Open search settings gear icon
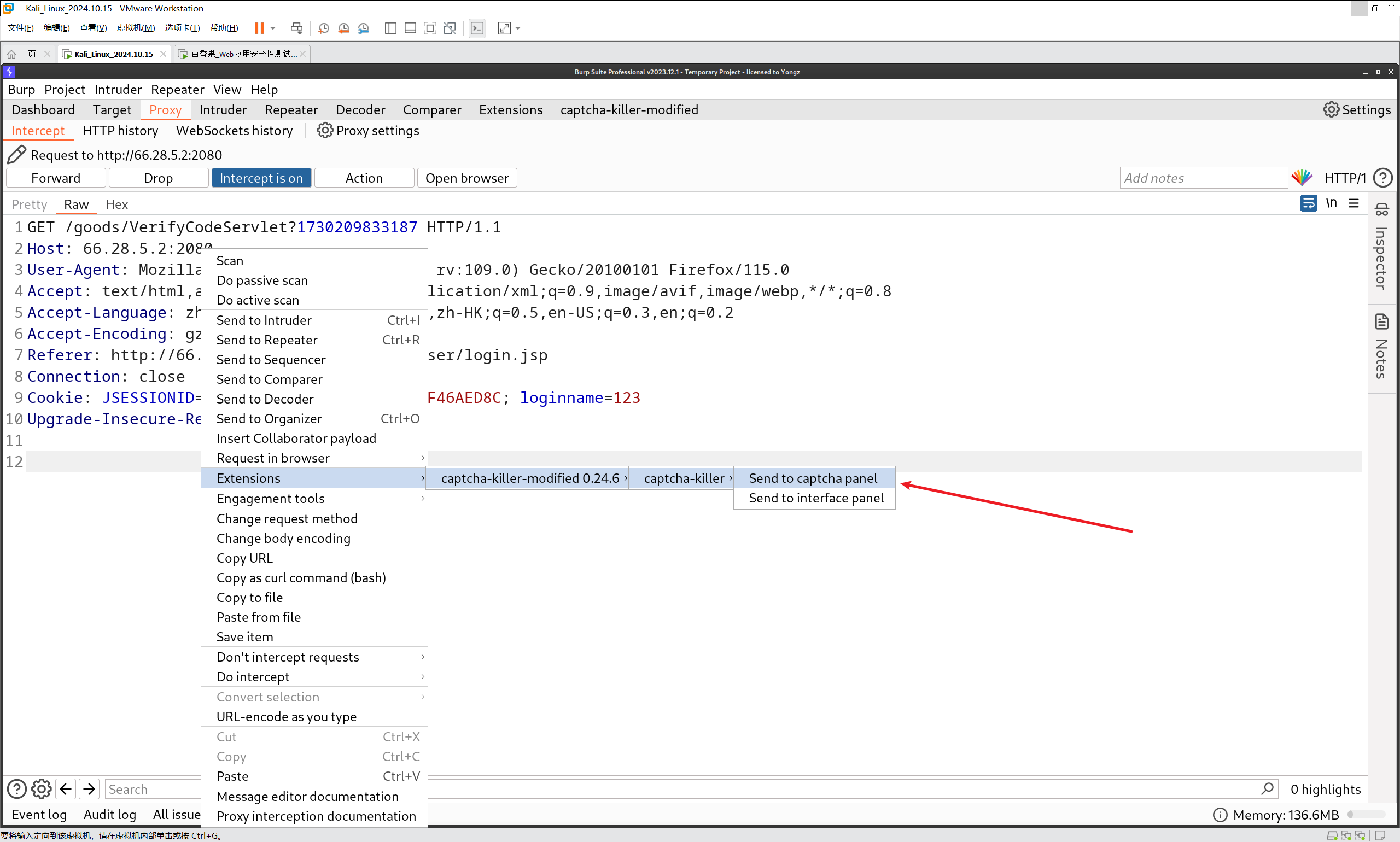Viewport: 1400px width, 842px height. tap(41, 788)
